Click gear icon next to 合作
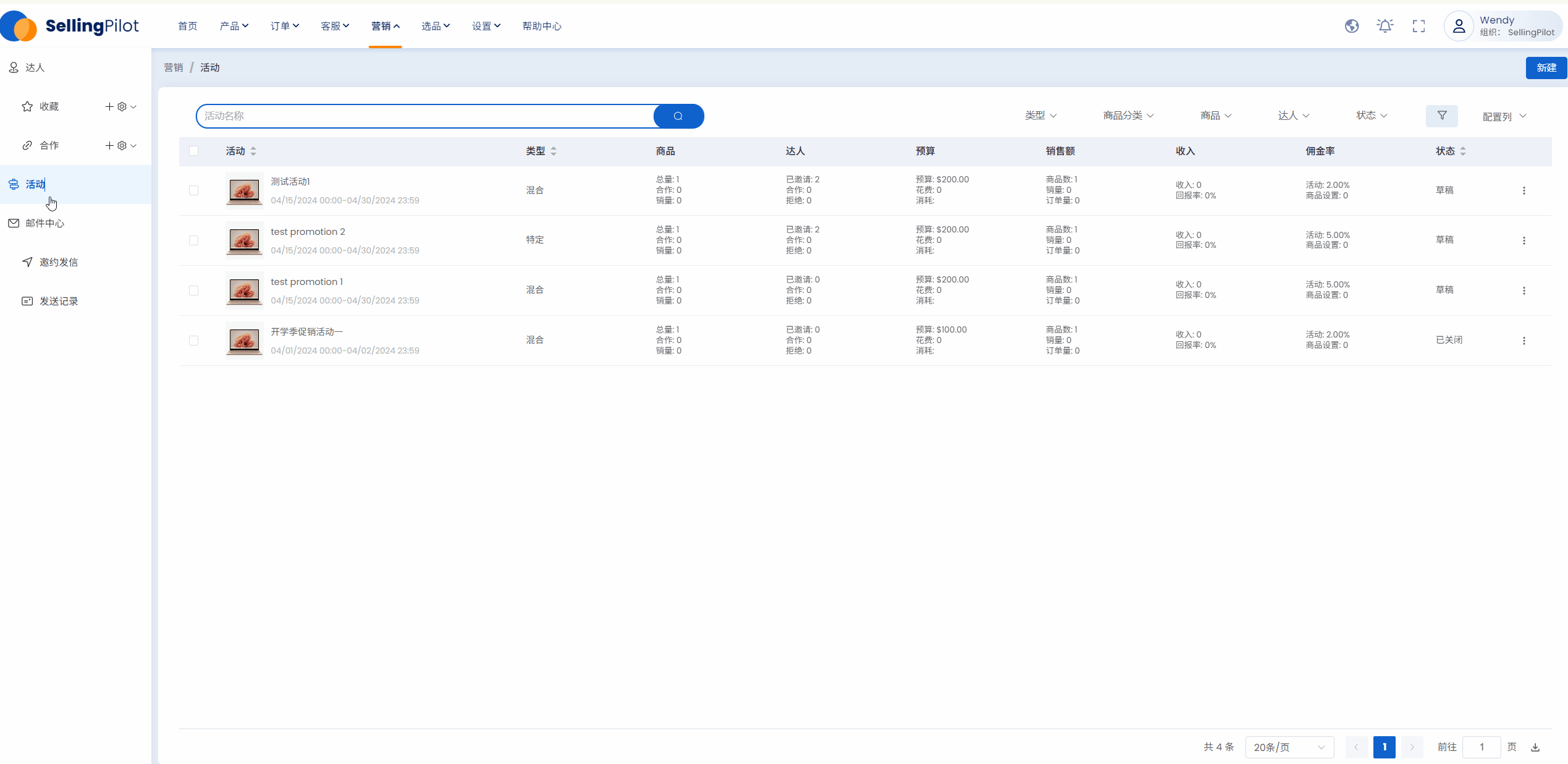 122,145
